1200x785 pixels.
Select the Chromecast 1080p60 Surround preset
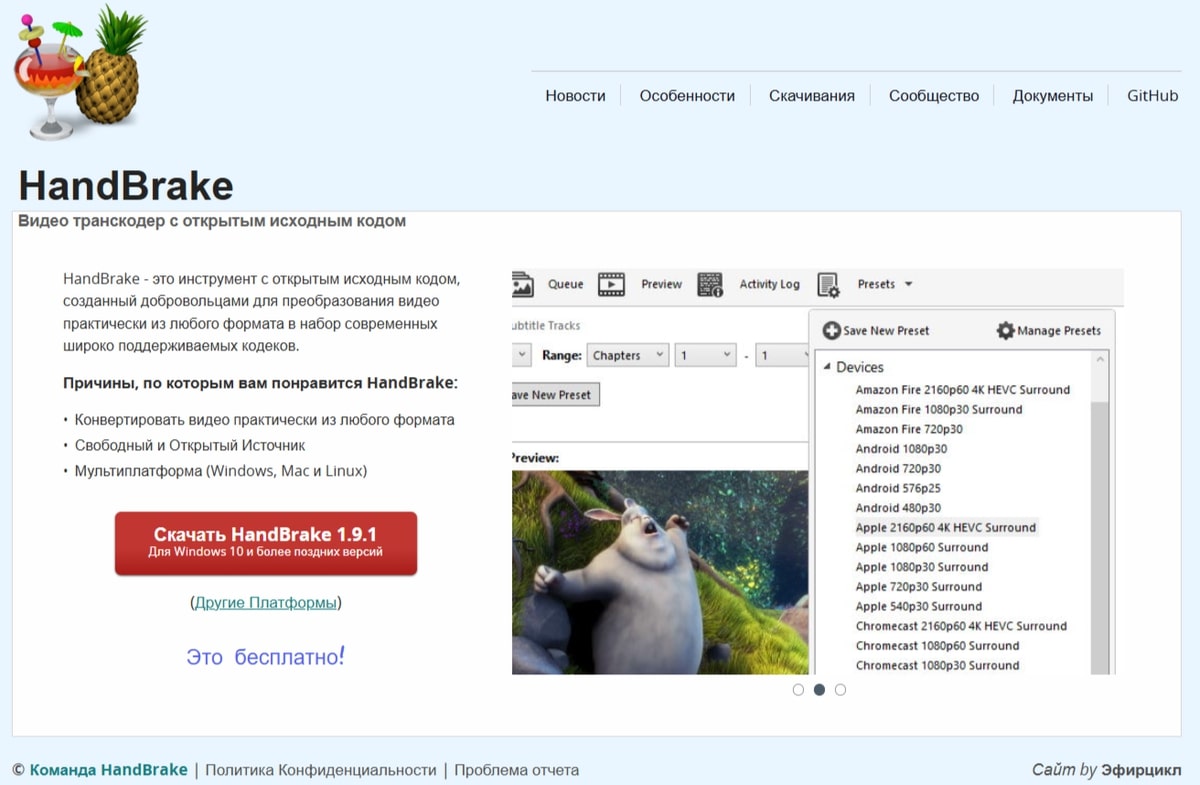937,646
